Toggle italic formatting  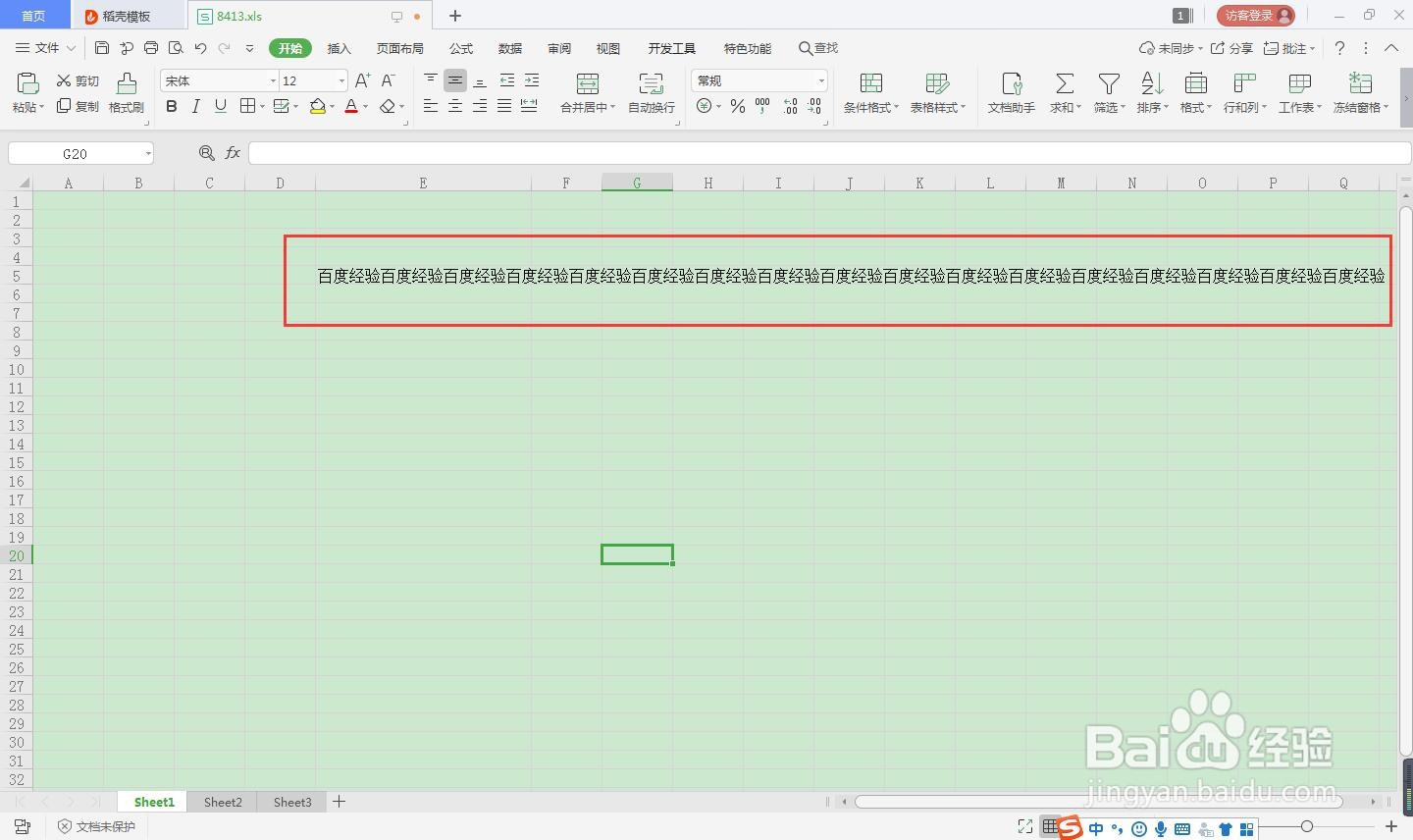195,106
